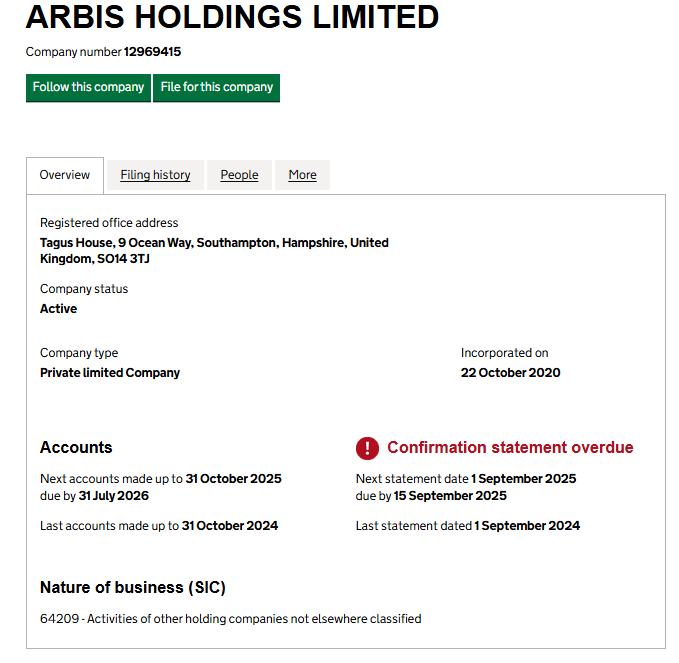This screenshot has height=663, width=679.
Task: Select the Overview tab
Action: [x=65, y=175]
